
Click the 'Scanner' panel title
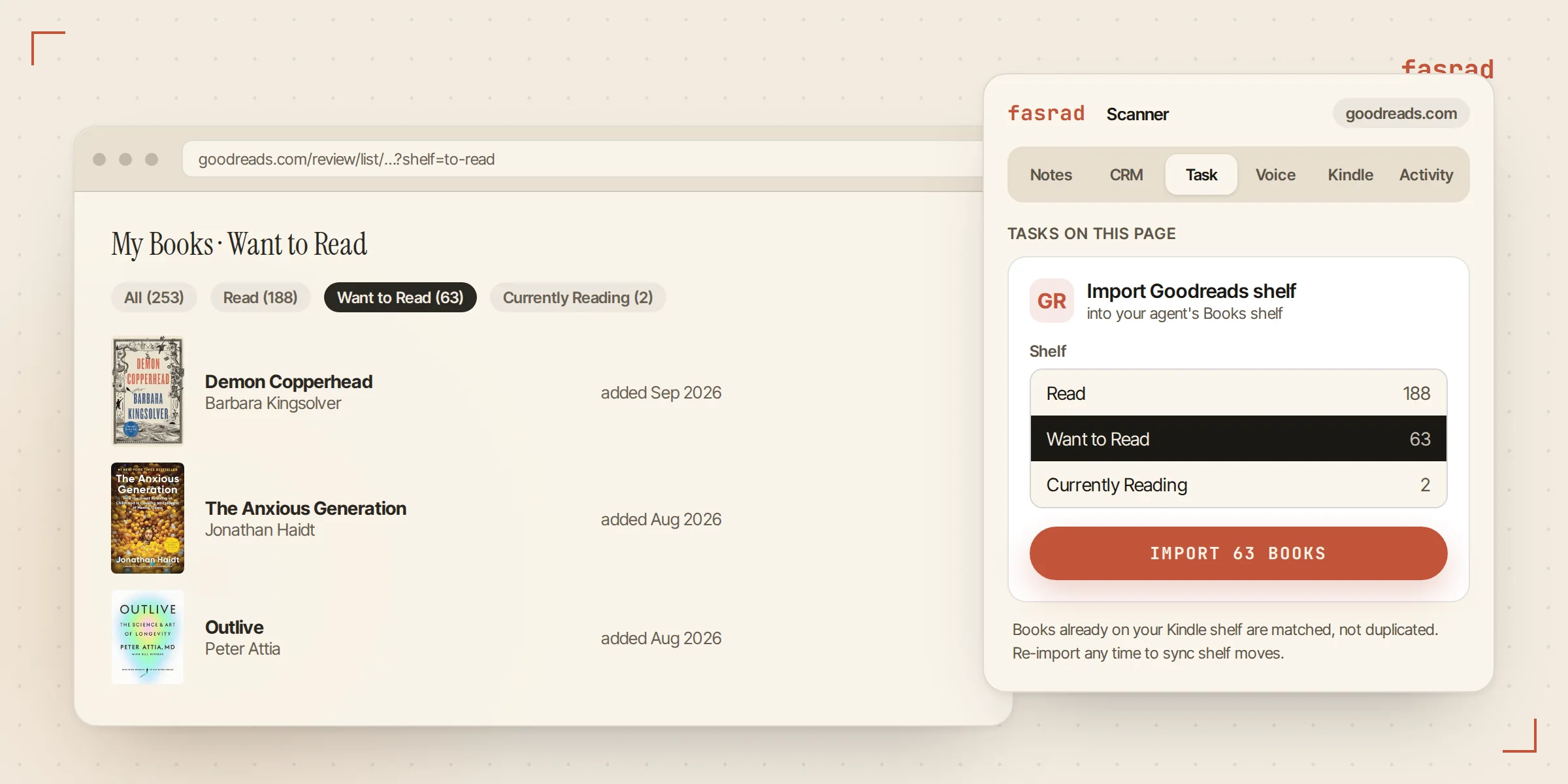click(x=1137, y=114)
